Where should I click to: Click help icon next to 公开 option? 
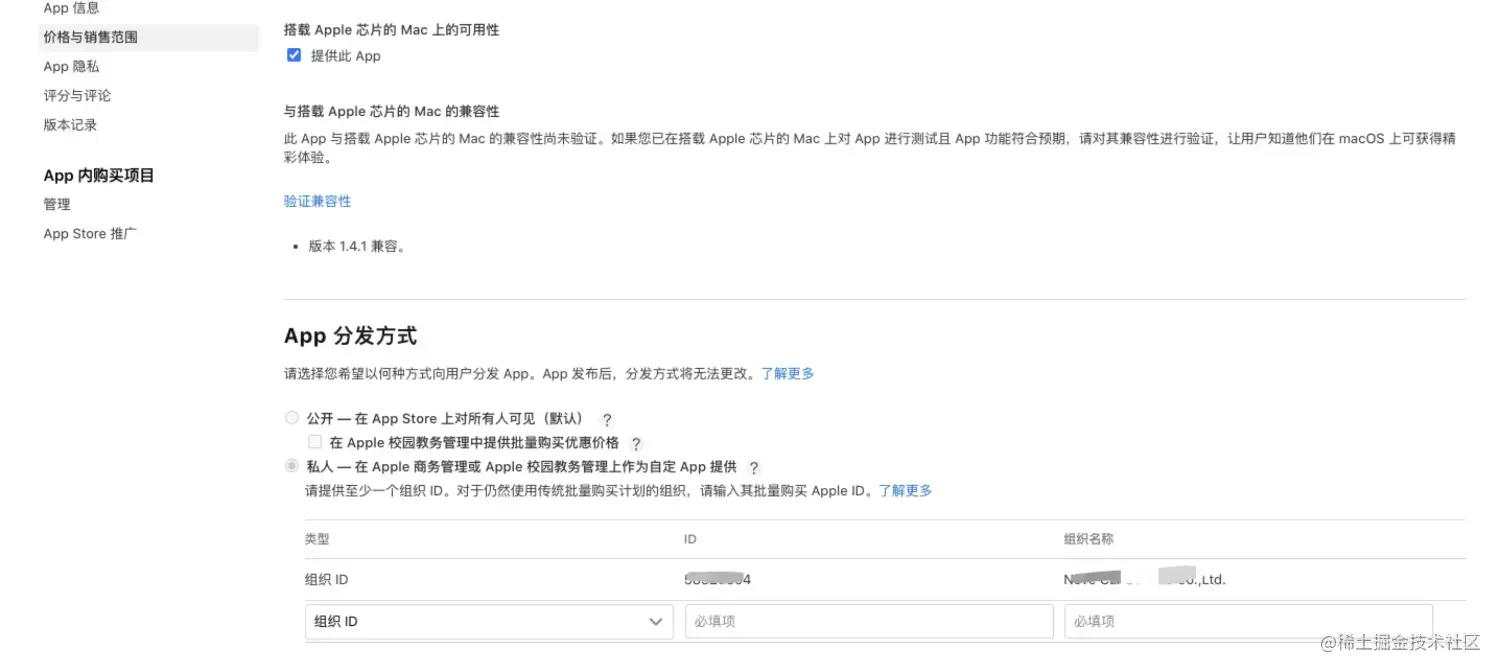pos(606,420)
